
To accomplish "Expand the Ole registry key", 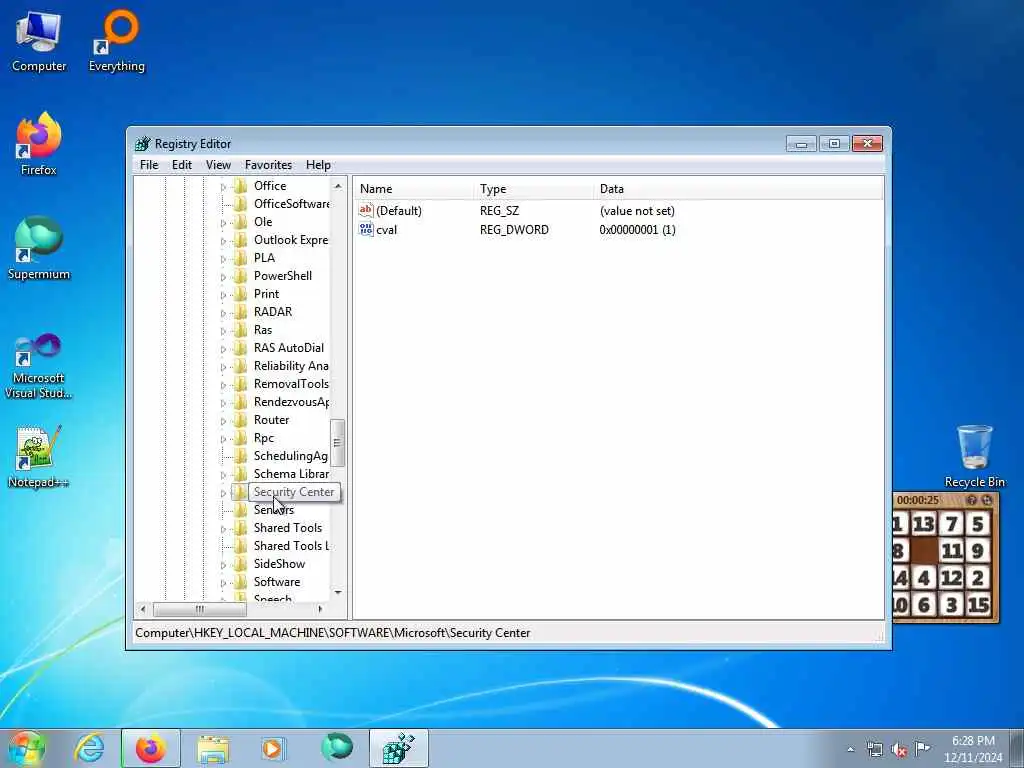I will coord(223,223).
